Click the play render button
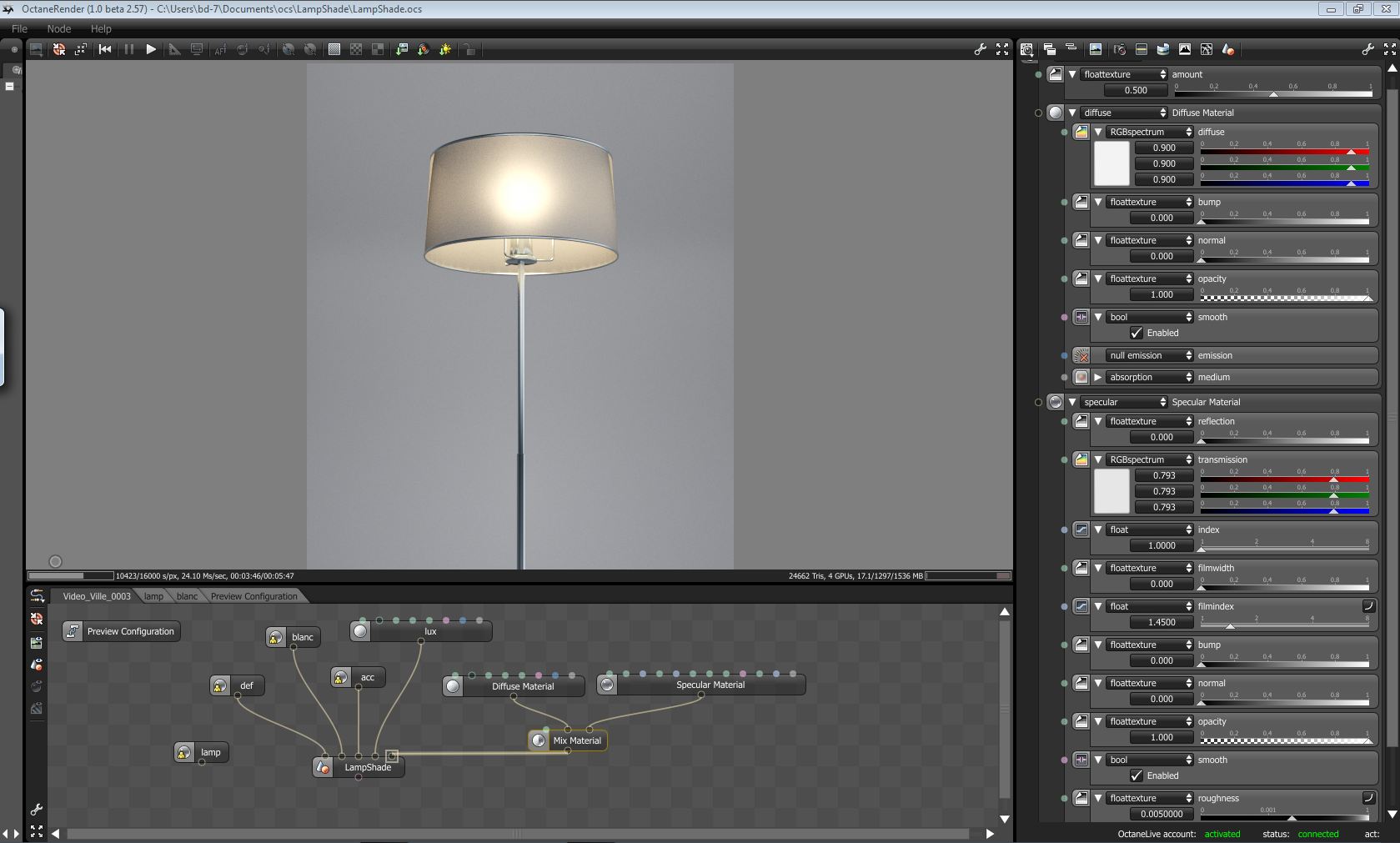 coord(151,50)
